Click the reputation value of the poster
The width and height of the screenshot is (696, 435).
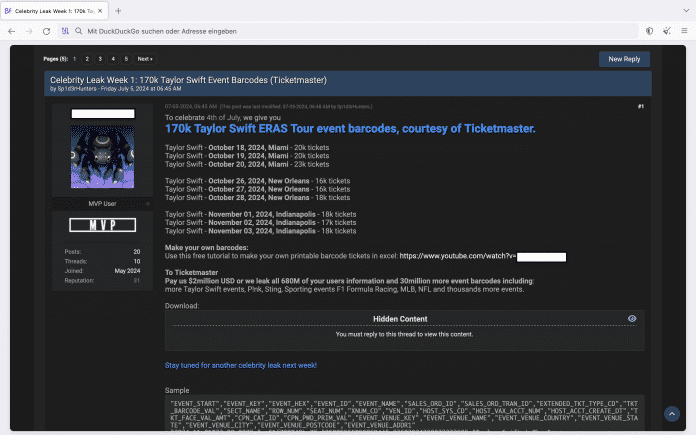(137, 281)
